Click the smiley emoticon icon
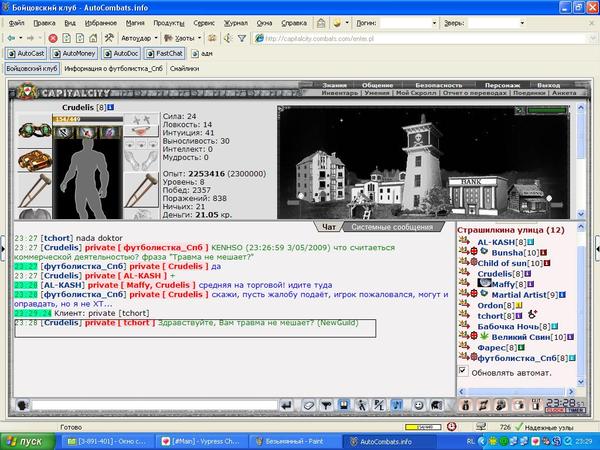The width and height of the screenshot is (600, 450). click(418, 405)
